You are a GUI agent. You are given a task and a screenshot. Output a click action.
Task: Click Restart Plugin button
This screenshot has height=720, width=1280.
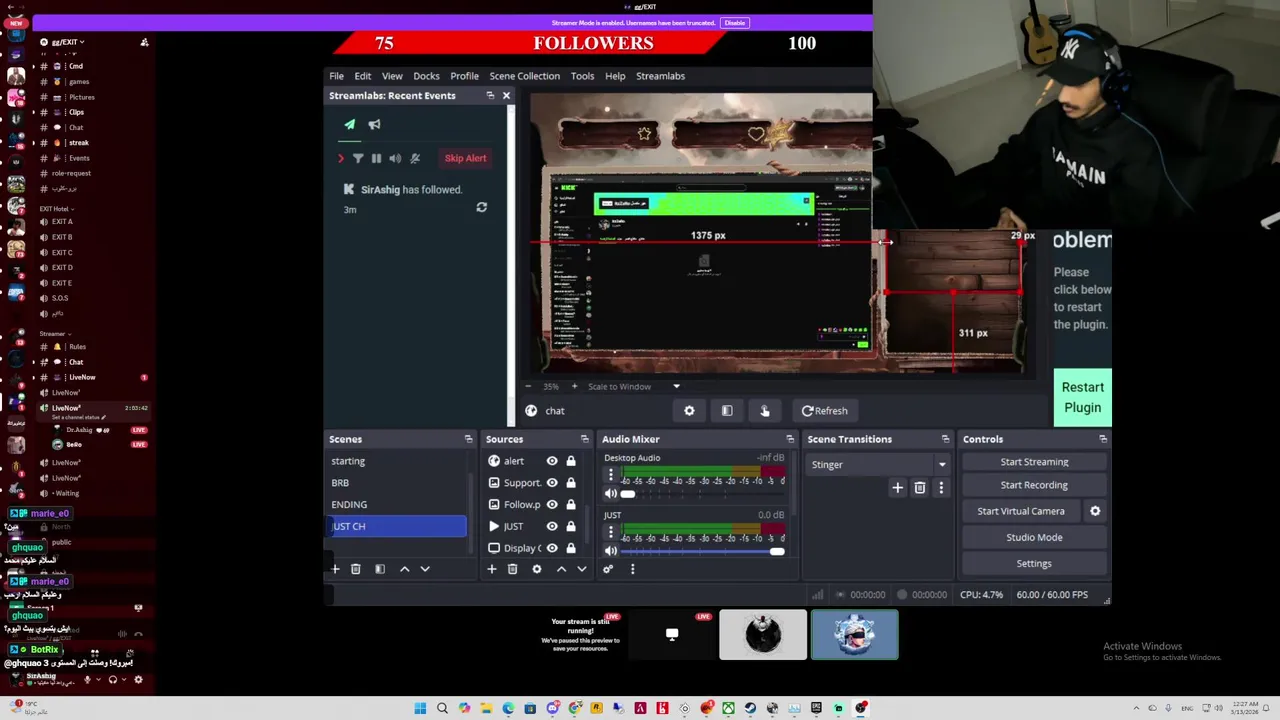1082,397
